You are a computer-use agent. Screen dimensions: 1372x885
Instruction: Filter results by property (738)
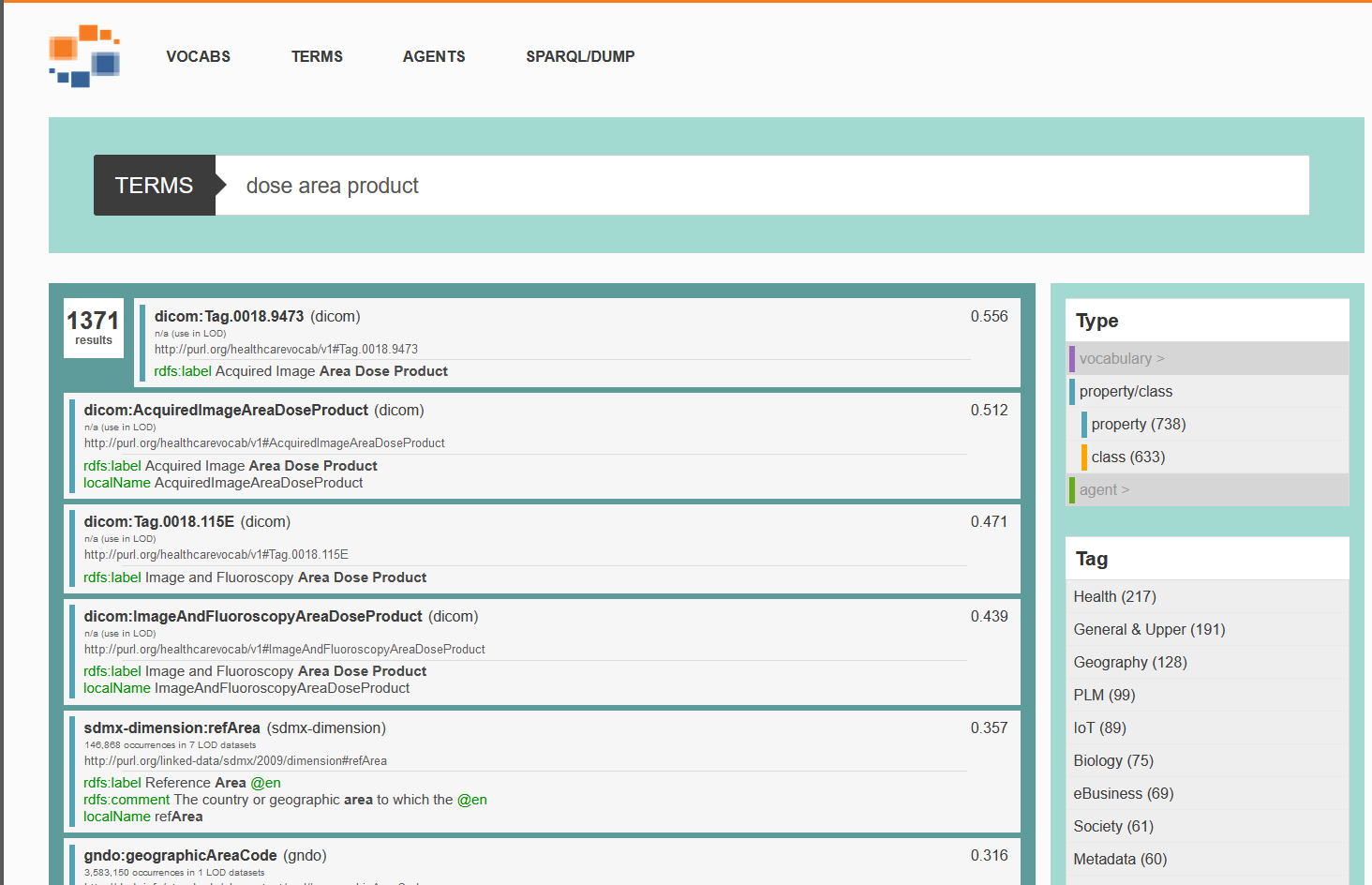click(1139, 425)
